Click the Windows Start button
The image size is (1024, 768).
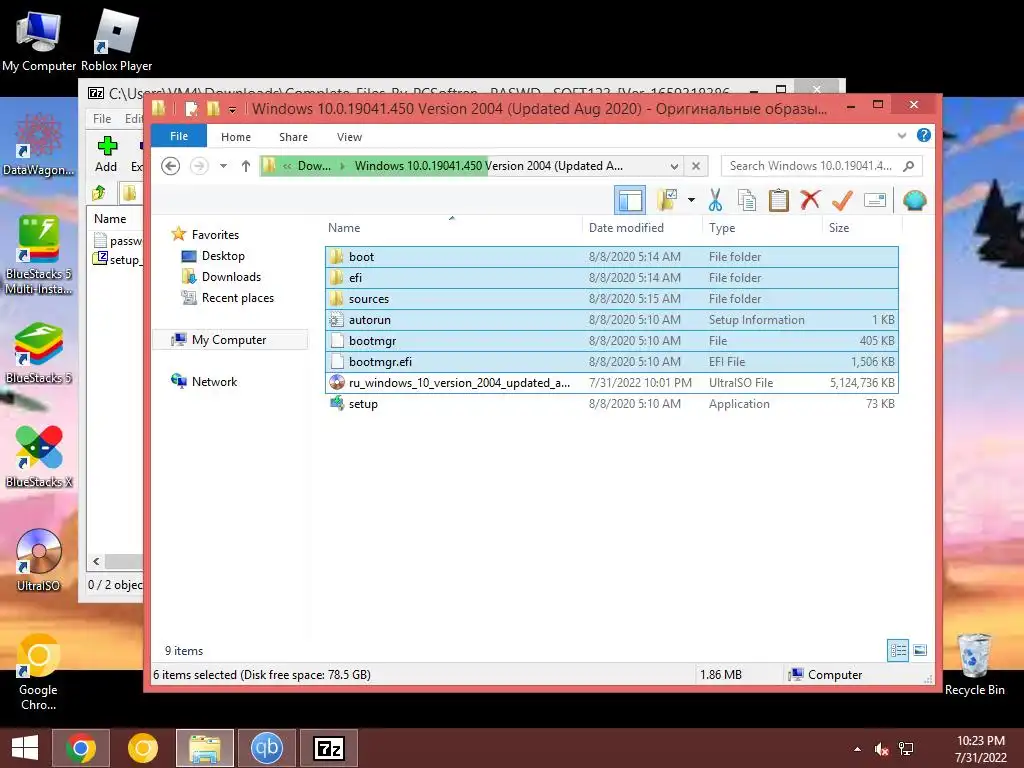24,748
